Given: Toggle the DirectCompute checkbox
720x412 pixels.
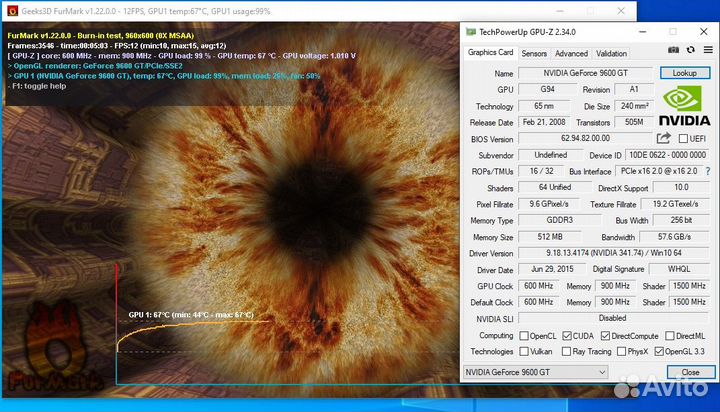Looking at the screenshot, I should [x=605, y=336].
